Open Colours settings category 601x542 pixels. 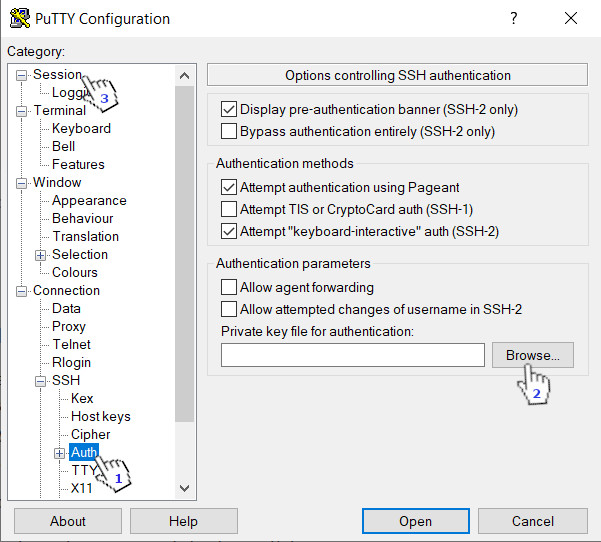point(75,273)
